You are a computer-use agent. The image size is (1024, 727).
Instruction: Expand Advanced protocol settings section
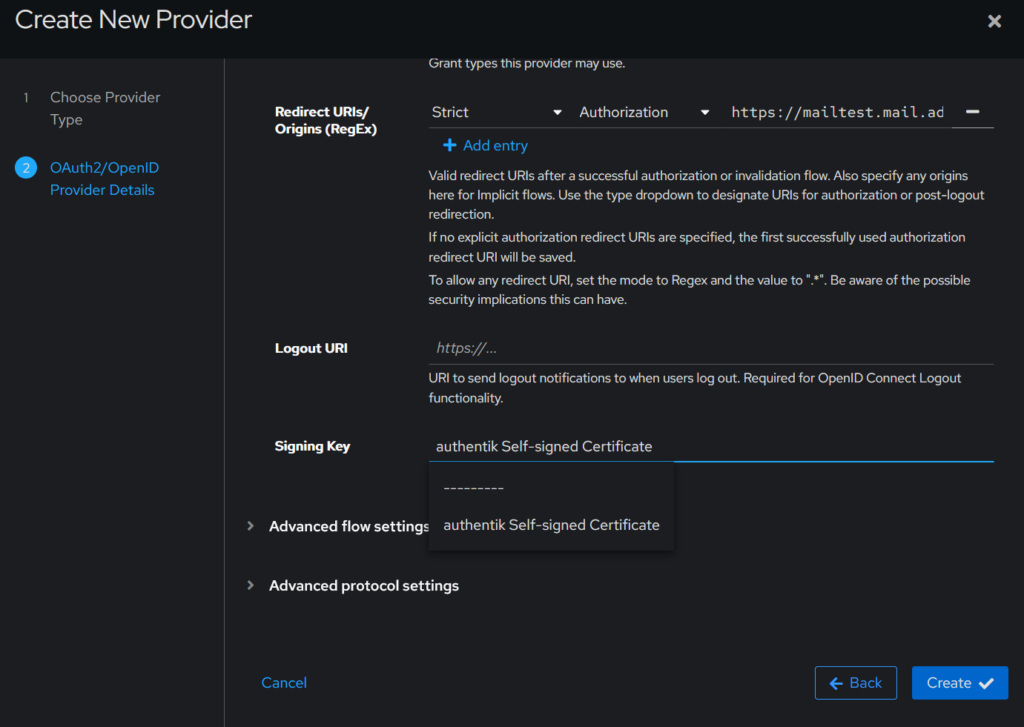pos(353,586)
